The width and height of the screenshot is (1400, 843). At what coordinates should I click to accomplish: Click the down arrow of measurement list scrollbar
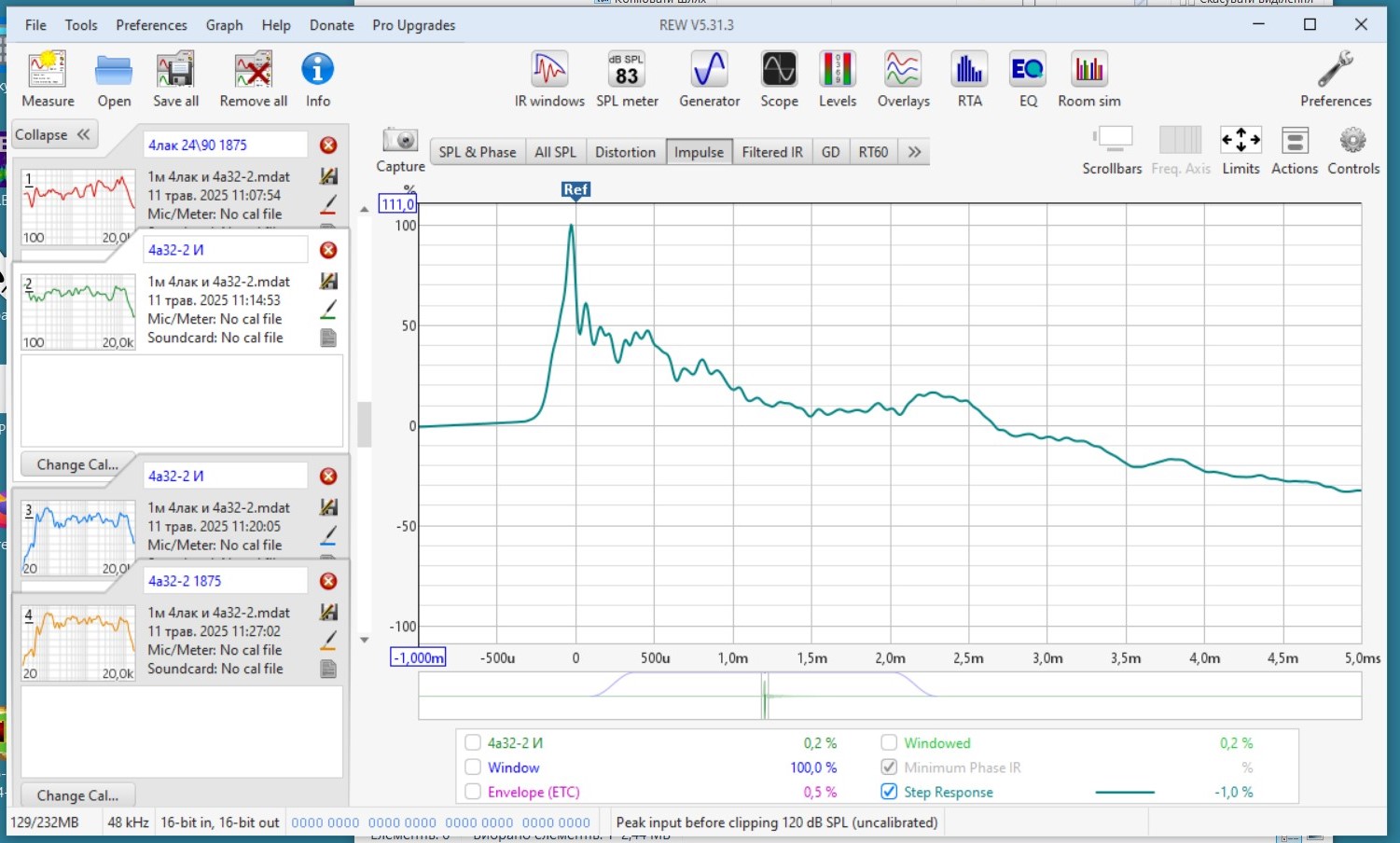[364, 641]
